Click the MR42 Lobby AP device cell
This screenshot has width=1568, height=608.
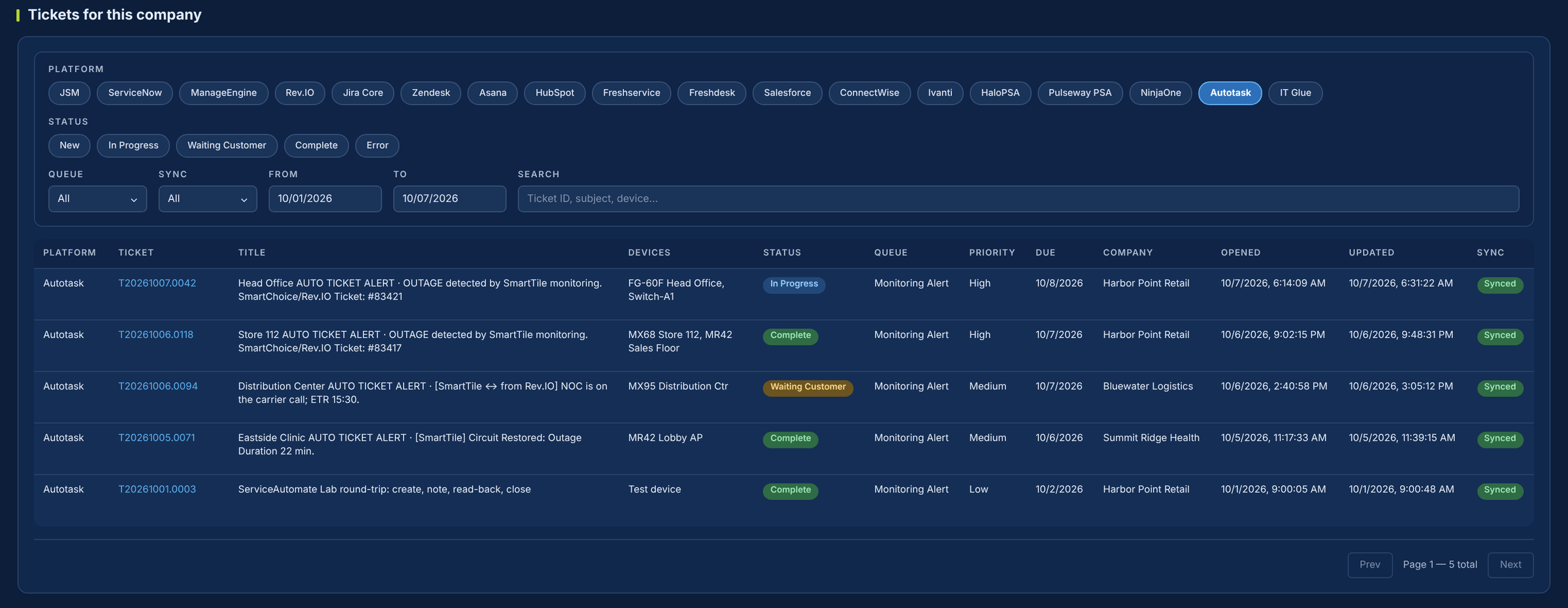click(665, 438)
